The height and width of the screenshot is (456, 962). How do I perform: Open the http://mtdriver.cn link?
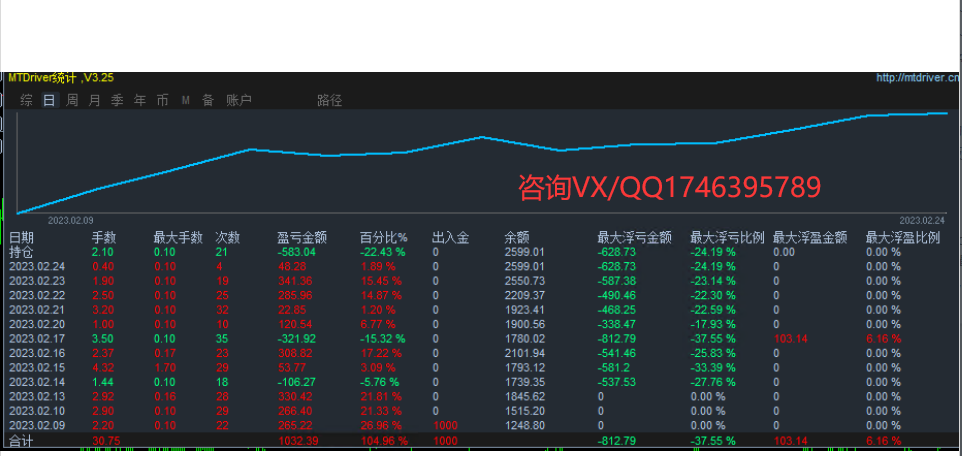(918, 78)
